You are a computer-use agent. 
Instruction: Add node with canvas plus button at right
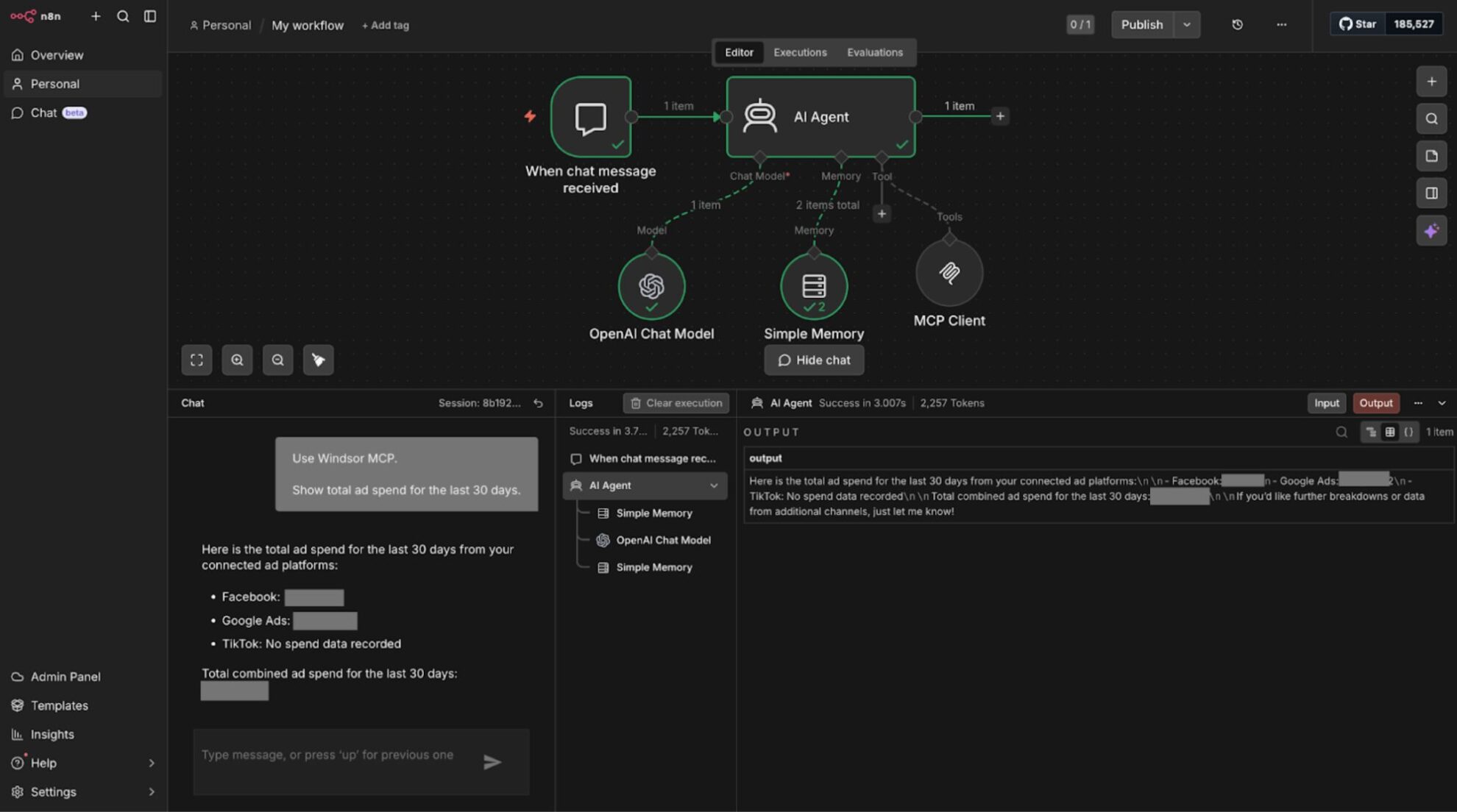1431,82
